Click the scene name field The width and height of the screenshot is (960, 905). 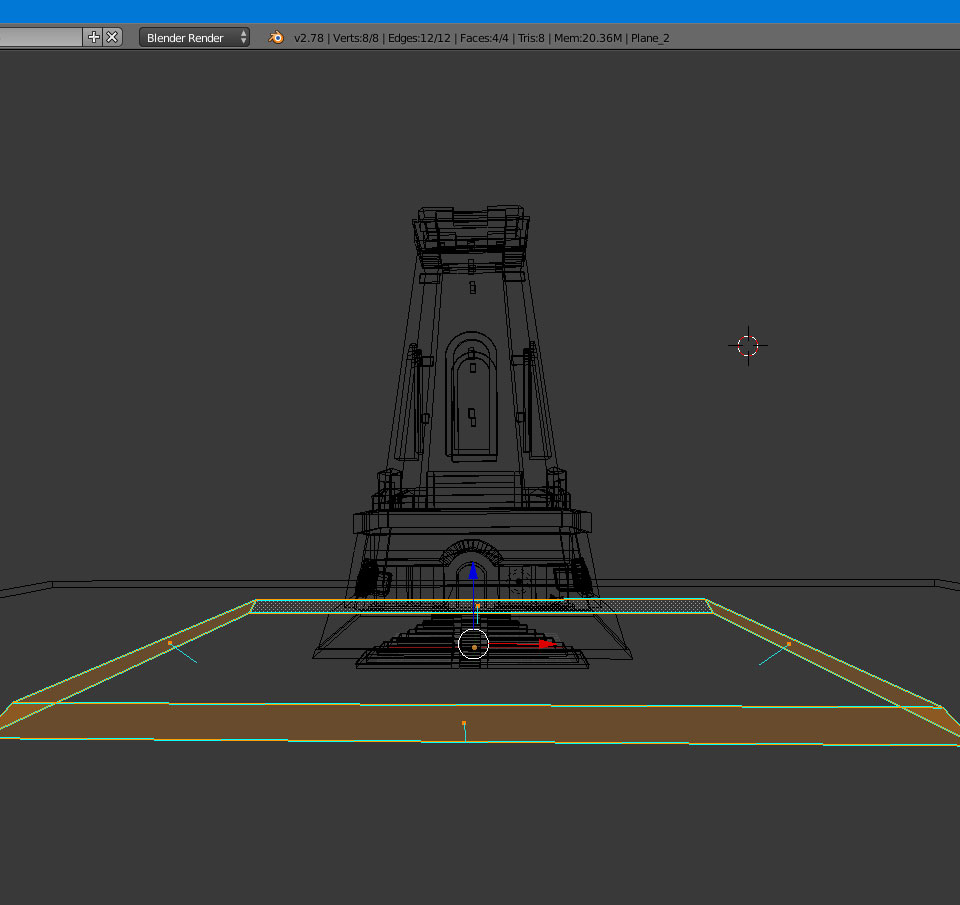pyautogui.click(x=40, y=37)
